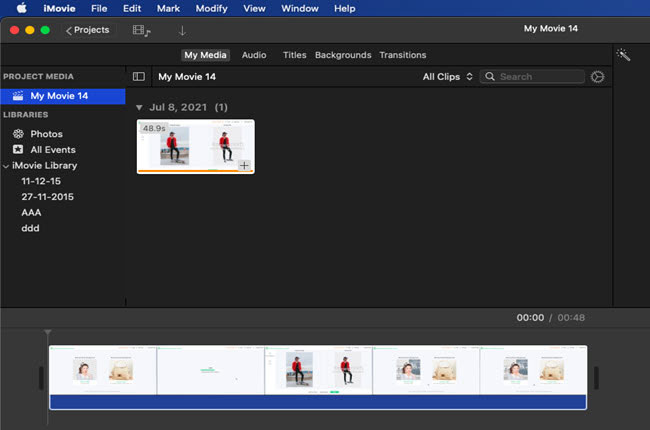Click the right trim handle of timeline clip

596,378
